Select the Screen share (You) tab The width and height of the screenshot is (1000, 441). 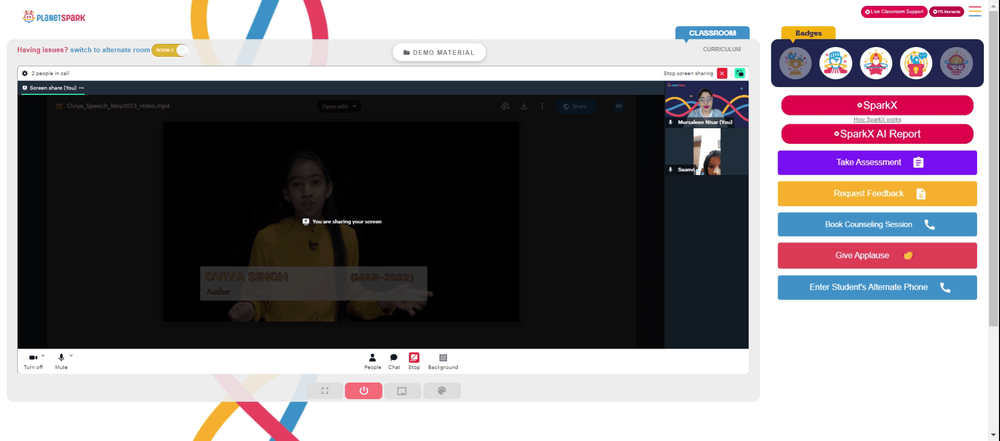pyautogui.click(x=53, y=88)
